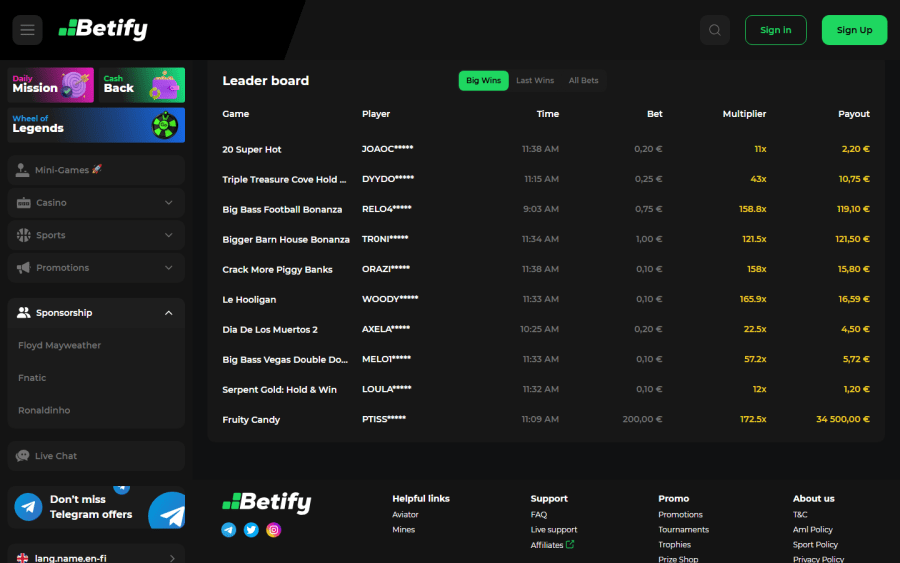Open the search icon button
The image size is (900, 563).
point(715,30)
